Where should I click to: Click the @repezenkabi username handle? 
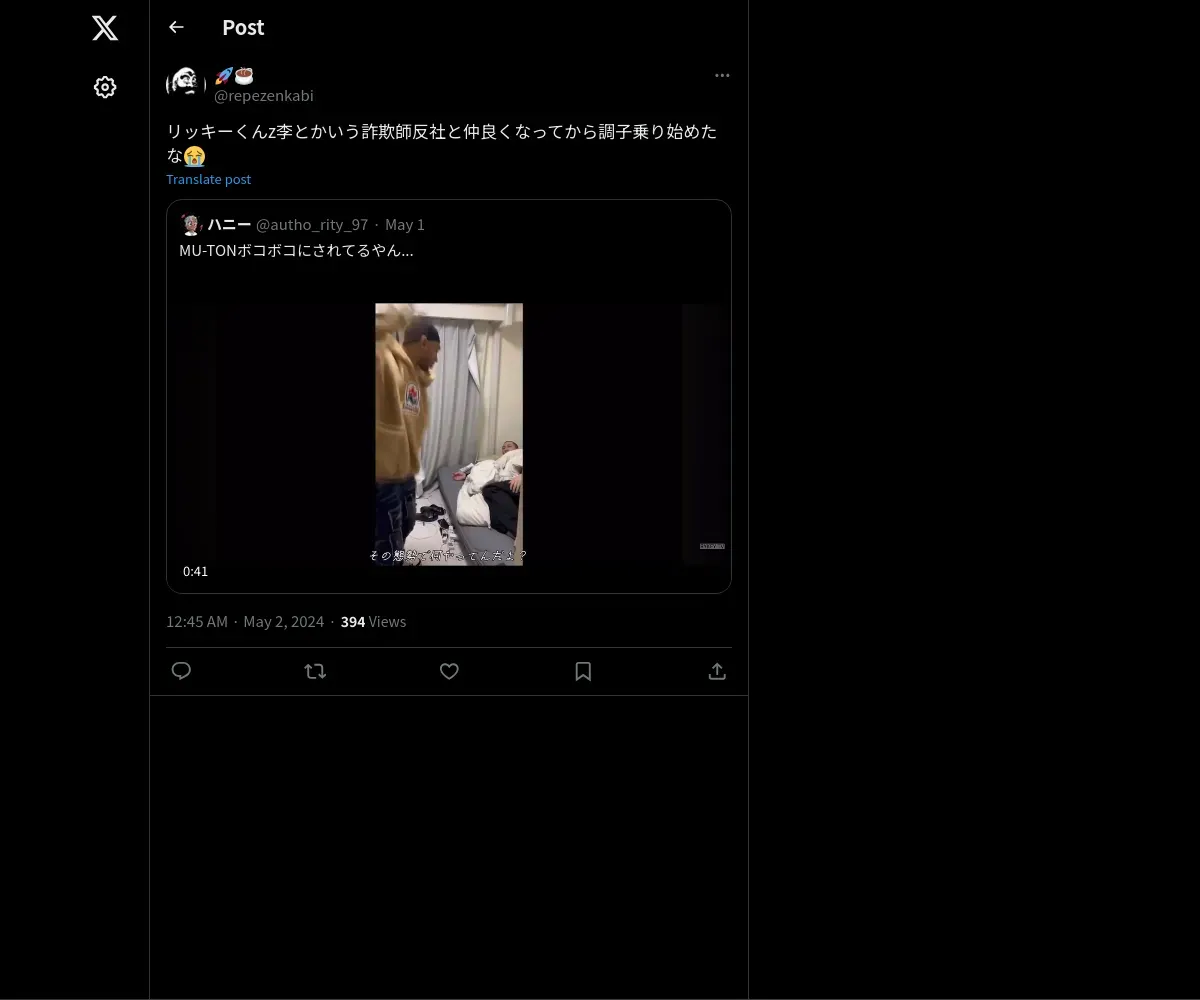pyautogui.click(x=264, y=95)
